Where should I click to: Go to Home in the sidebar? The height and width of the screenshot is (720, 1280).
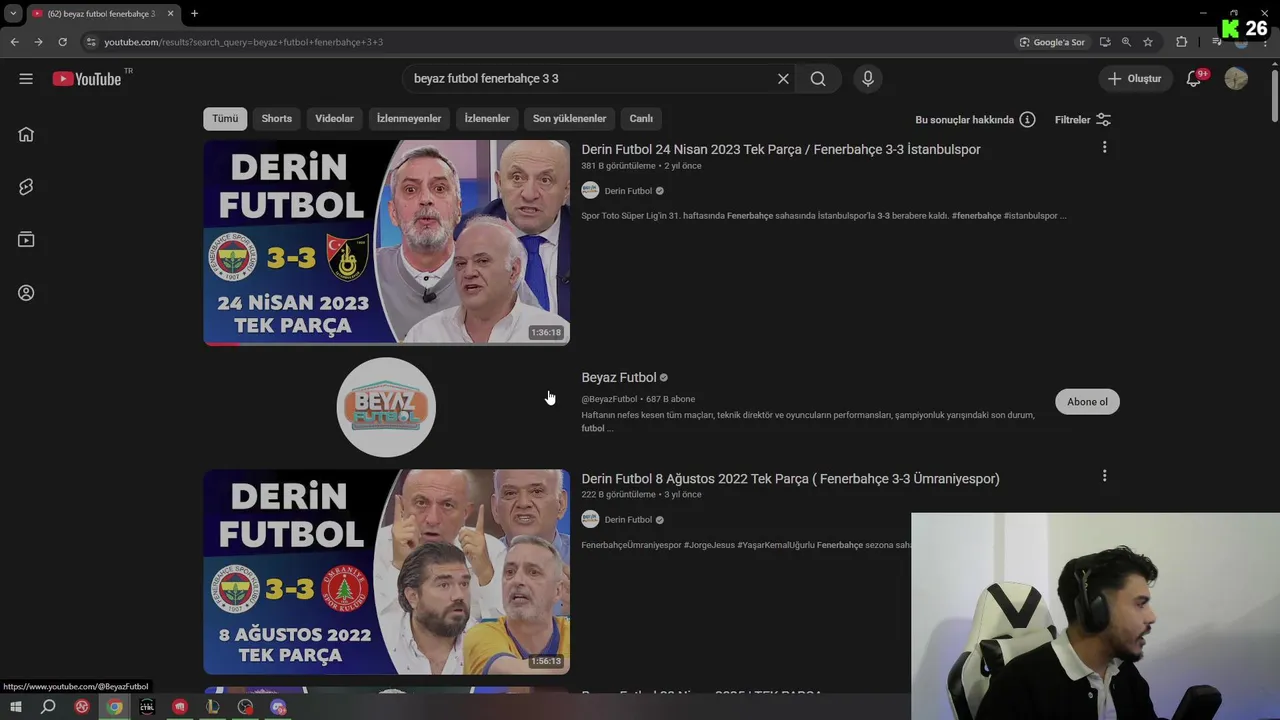(26, 134)
